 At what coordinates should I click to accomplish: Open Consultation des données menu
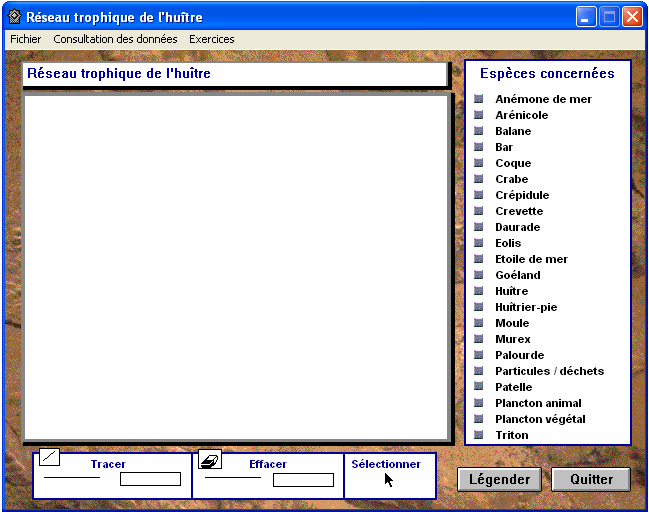coord(115,39)
